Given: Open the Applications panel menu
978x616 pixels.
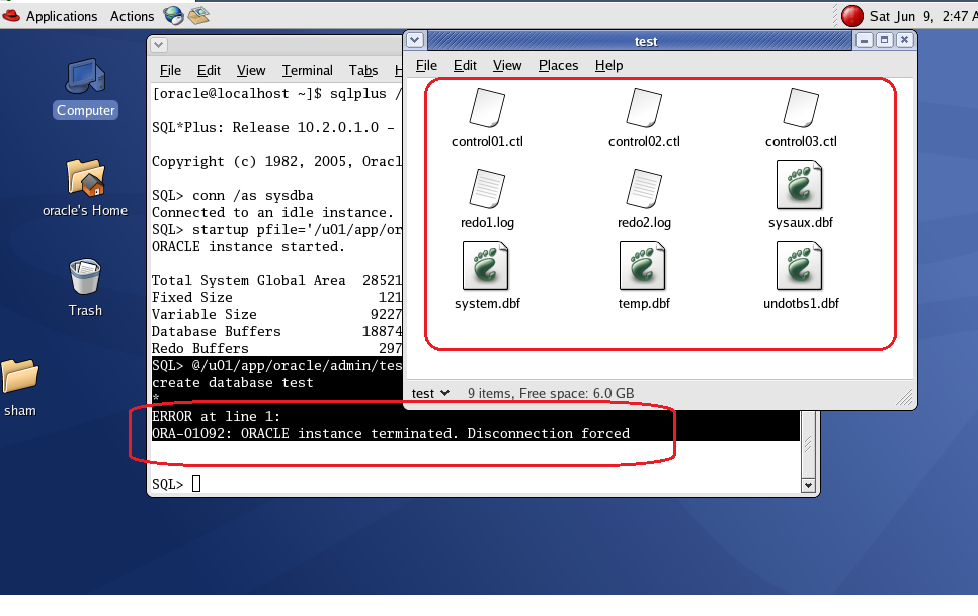Looking at the screenshot, I should tap(61, 16).
